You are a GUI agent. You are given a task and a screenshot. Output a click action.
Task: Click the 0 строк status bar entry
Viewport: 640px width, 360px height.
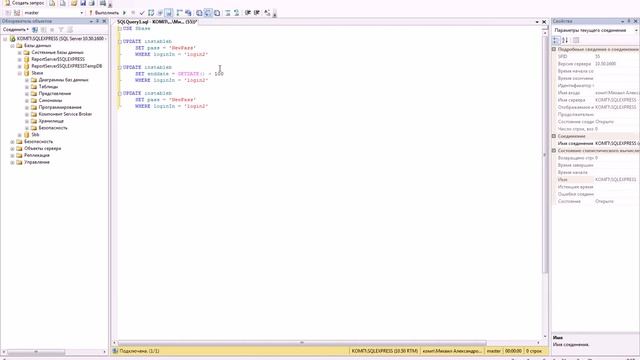click(x=534, y=351)
